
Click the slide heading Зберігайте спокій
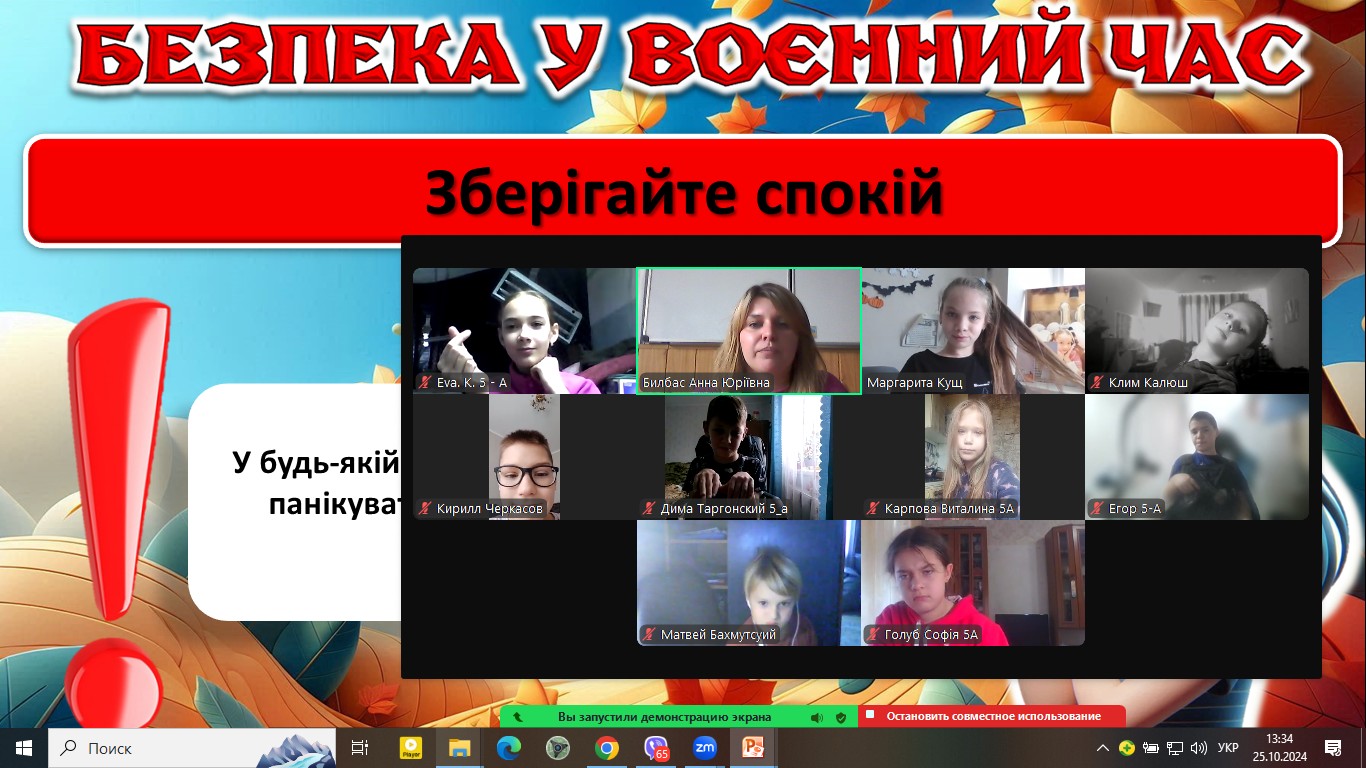tap(684, 191)
